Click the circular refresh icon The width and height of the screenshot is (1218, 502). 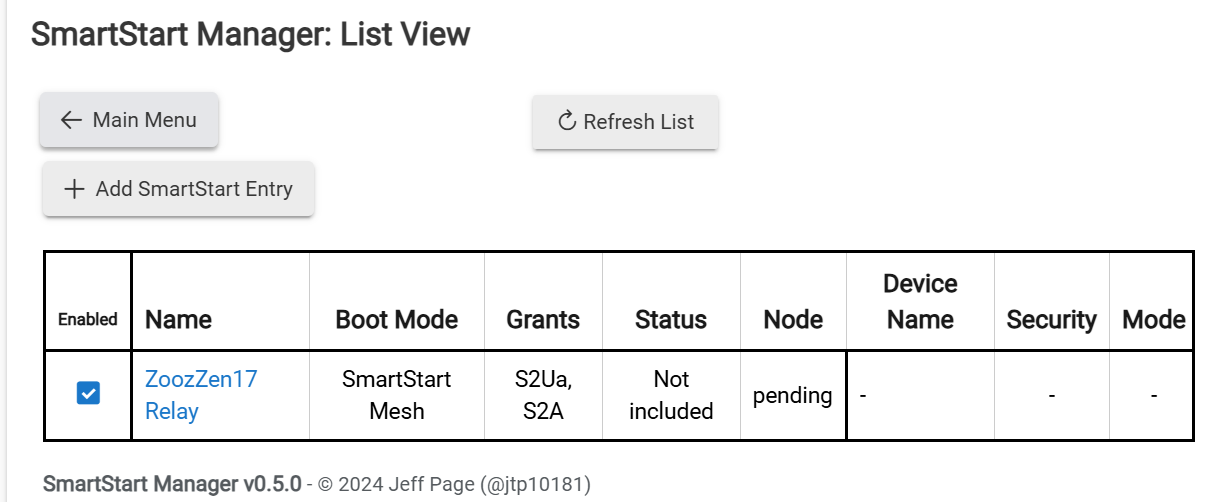click(x=567, y=122)
